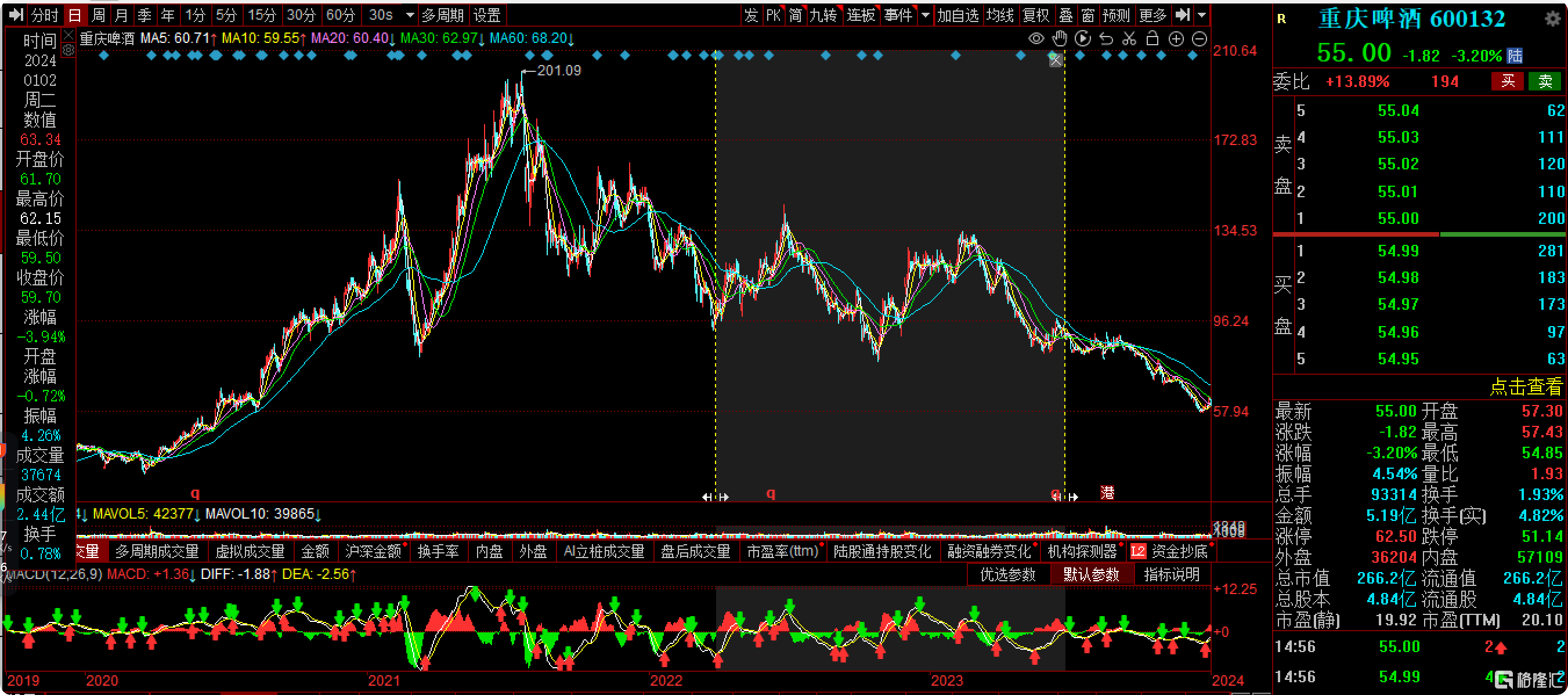This screenshot has height=695, width=1568.
Task: Switch to 月 monthly chart
Action: pyautogui.click(x=121, y=15)
